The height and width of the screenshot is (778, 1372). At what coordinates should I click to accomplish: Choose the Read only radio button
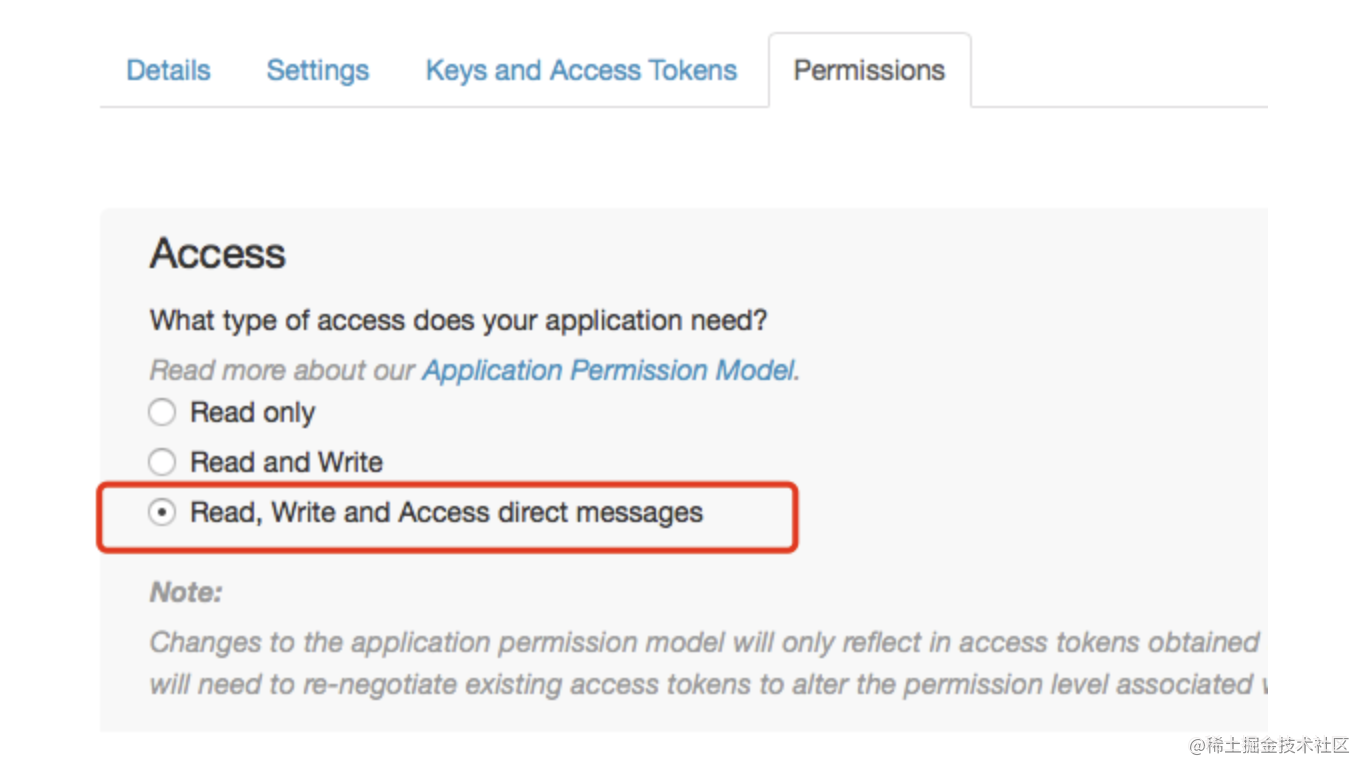tap(162, 412)
